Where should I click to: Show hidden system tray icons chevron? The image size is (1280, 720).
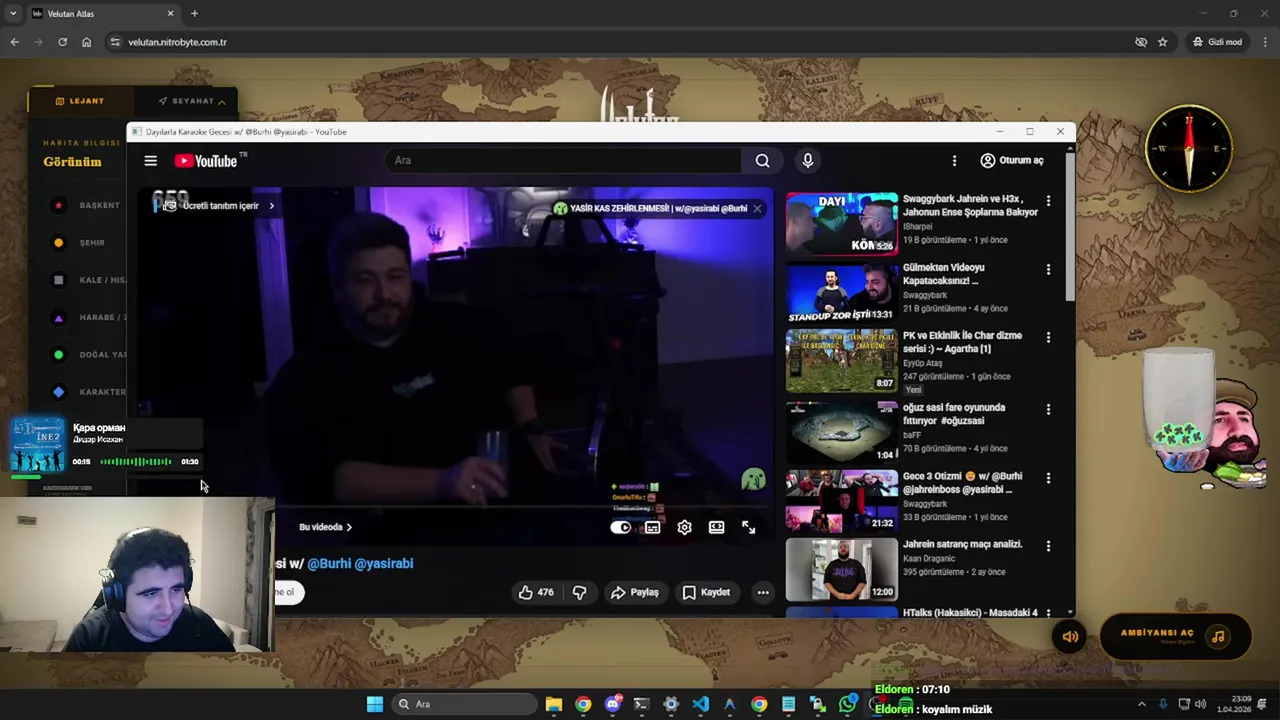1141,704
